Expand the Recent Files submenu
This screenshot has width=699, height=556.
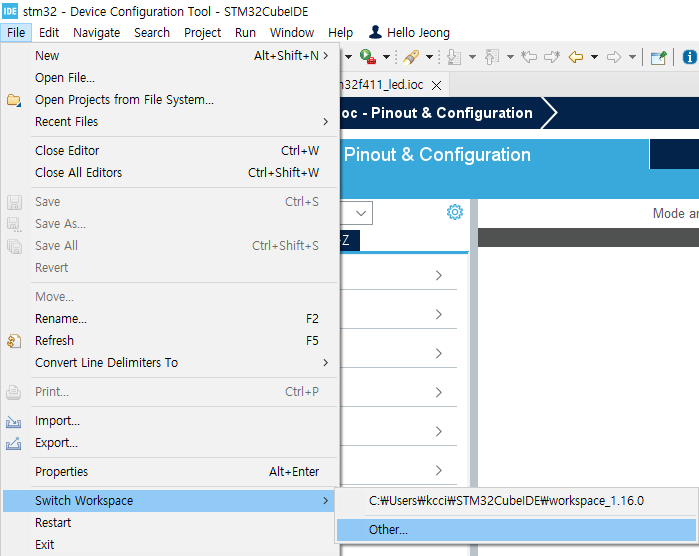tap(169, 121)
